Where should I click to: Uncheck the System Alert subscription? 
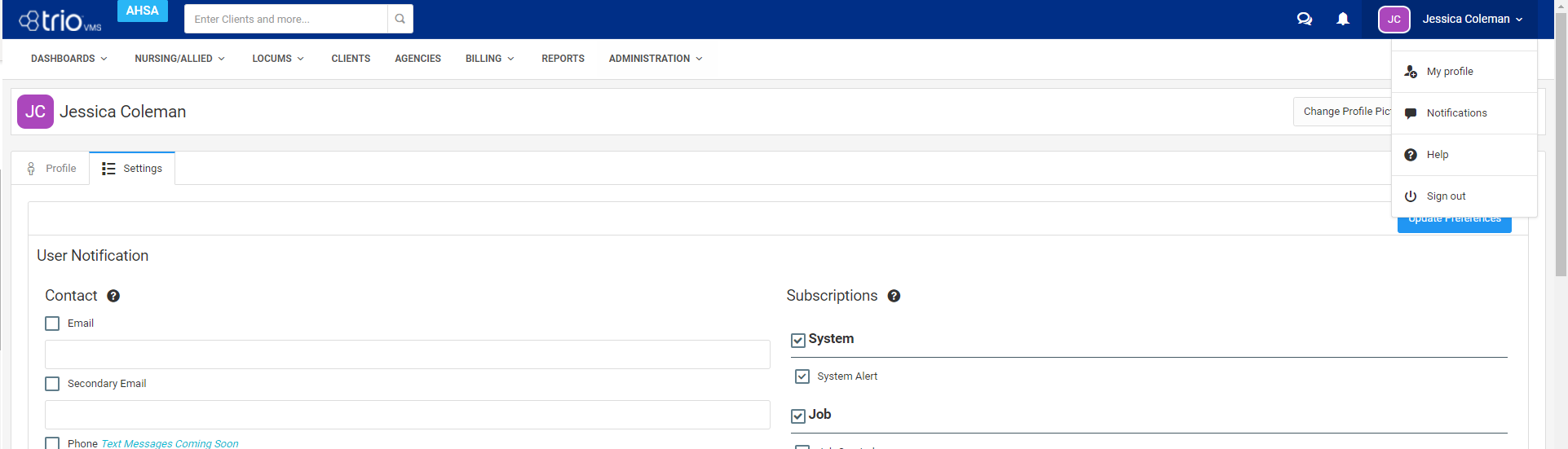tap(802, 376)
